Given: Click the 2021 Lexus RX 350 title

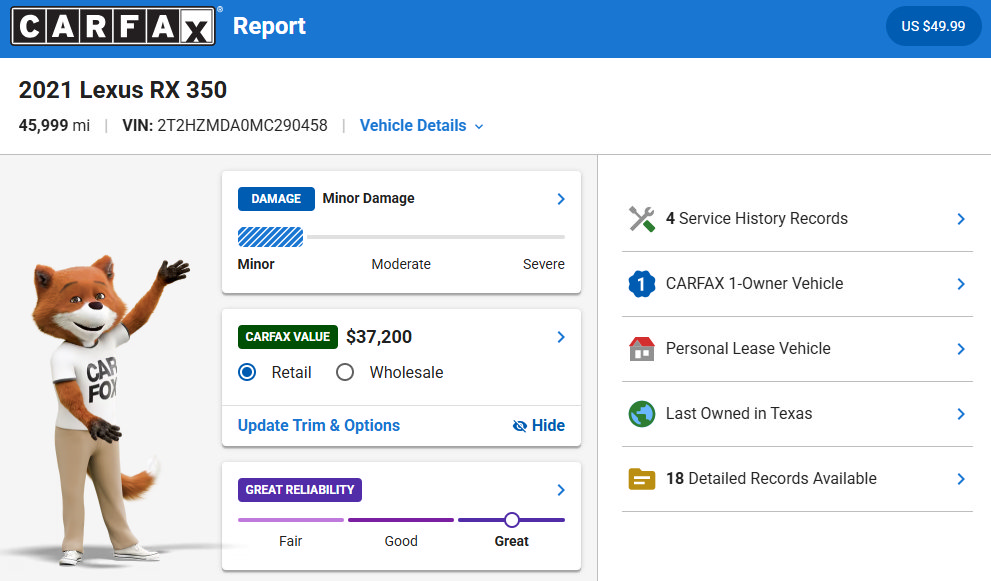Looking at the screenshot, I should click(123, 90).
